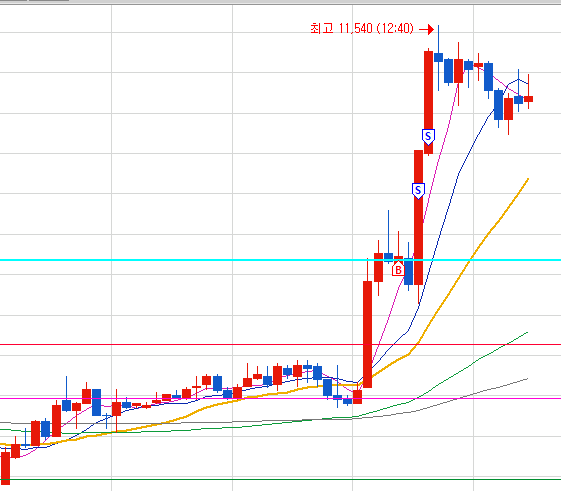Click the blue candle at the 12:40 high
561x491 pixels.
point(438,57)
